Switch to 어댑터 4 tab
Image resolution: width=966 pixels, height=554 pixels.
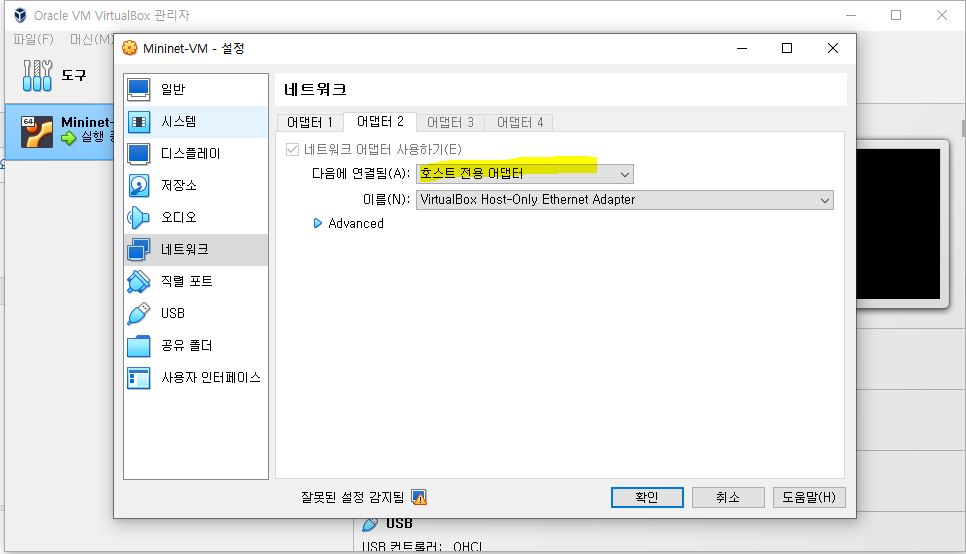(520, 122)
